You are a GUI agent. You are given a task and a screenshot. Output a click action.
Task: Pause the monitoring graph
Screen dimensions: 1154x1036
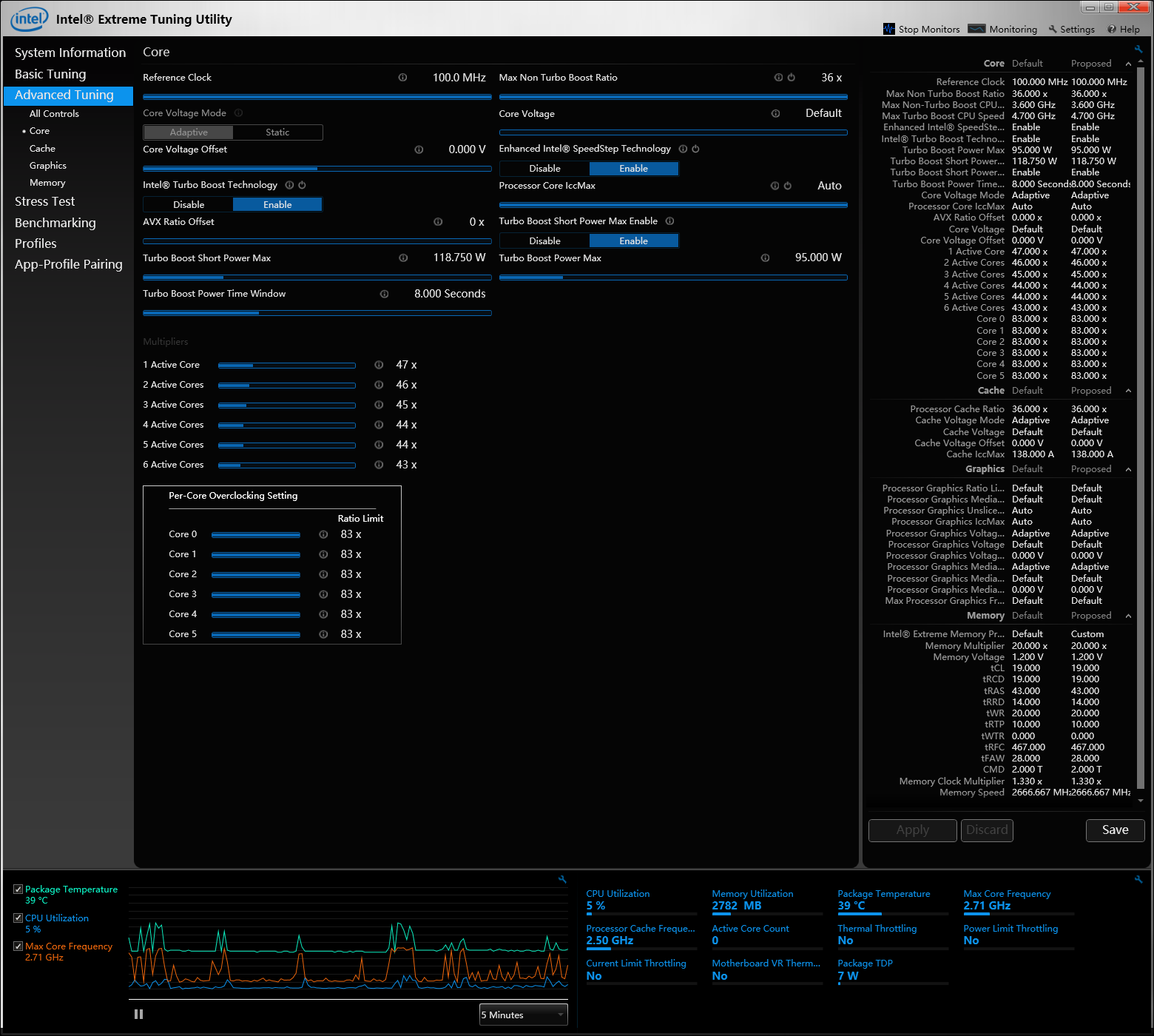pos(138,1015)
